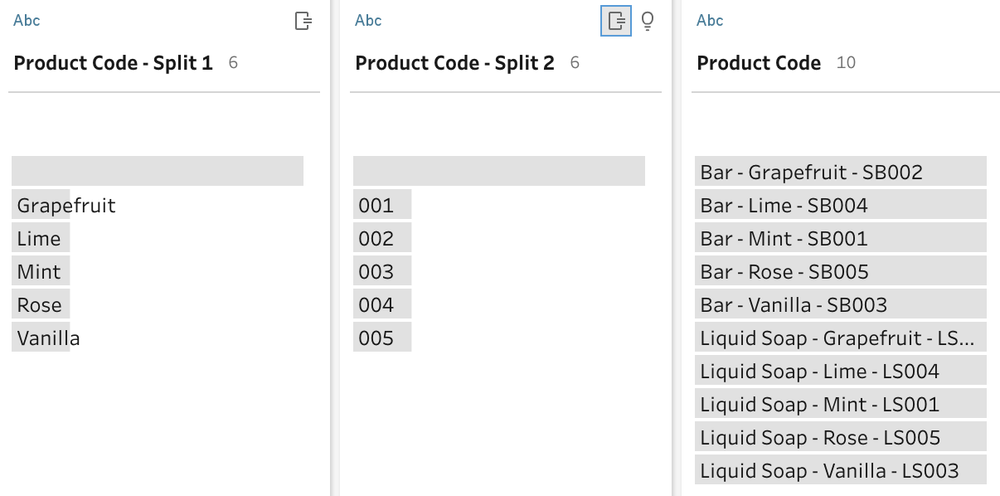1000x496 pixels.
Task: Select the Grapefruit value in Split 1
Action: point(66,205)
